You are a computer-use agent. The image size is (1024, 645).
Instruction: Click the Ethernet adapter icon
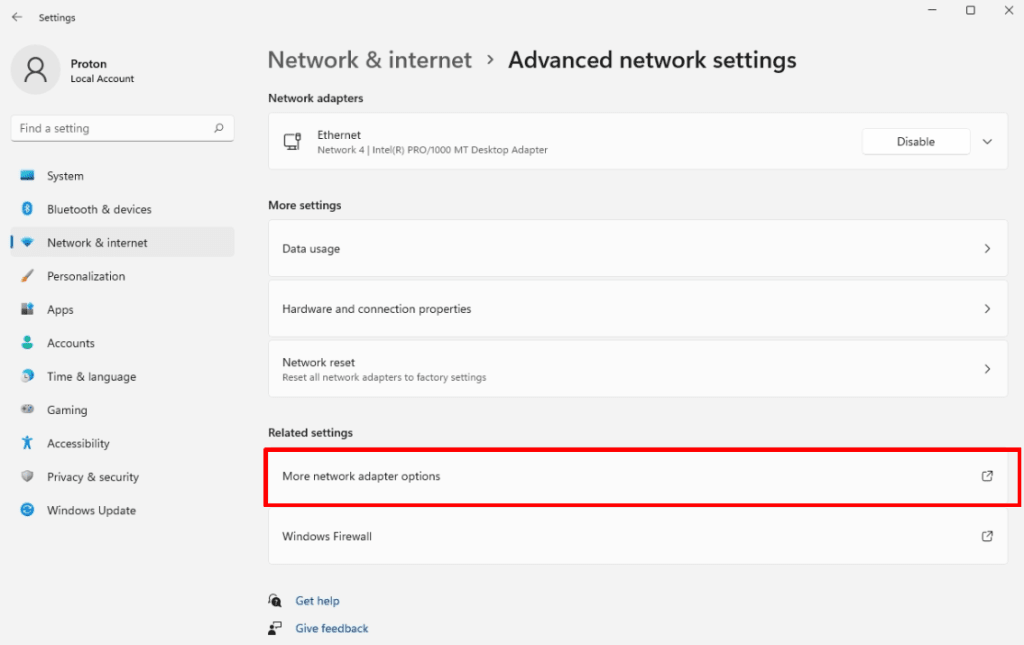tap(292, 142)
